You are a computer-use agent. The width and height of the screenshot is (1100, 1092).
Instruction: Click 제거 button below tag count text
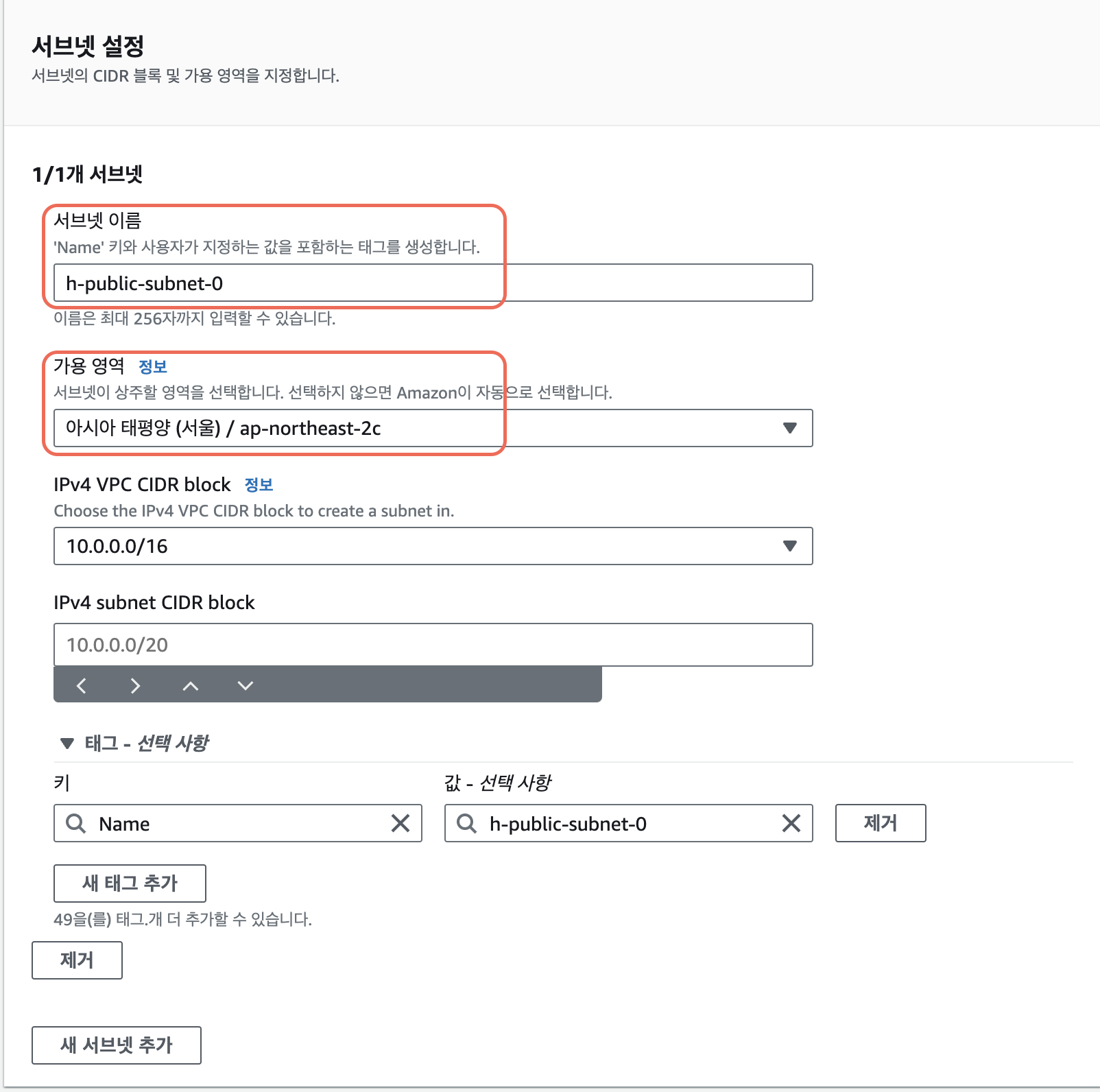(x=77, y=960)
